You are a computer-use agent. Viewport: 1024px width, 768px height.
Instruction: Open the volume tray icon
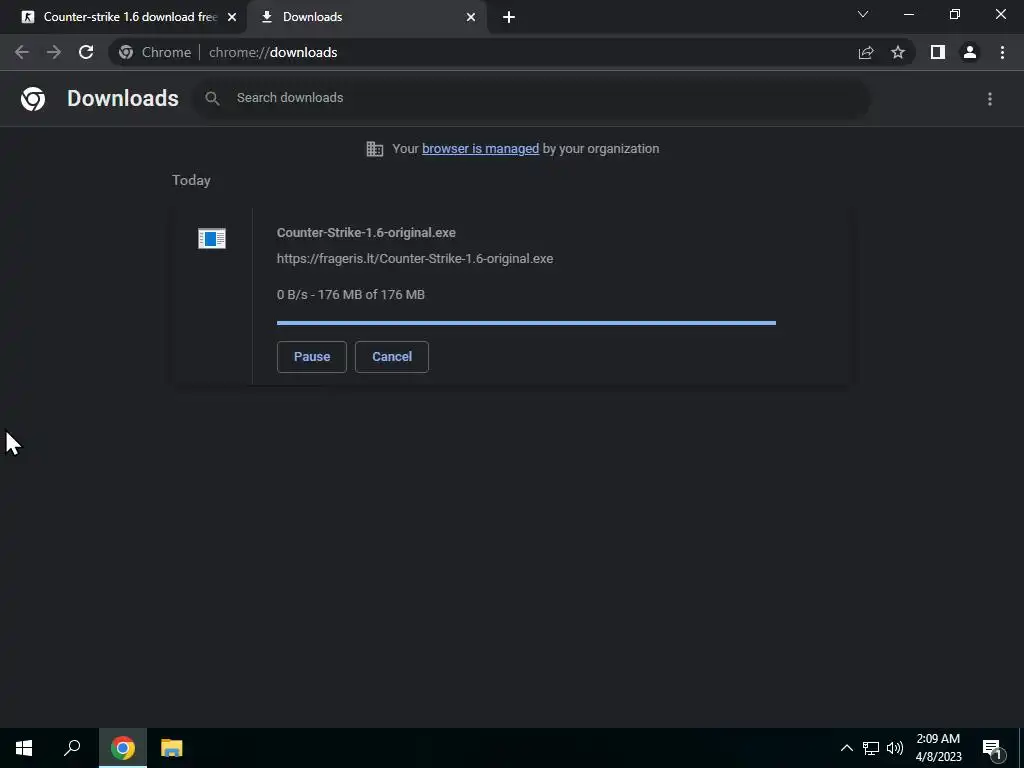tap(895, 748)
